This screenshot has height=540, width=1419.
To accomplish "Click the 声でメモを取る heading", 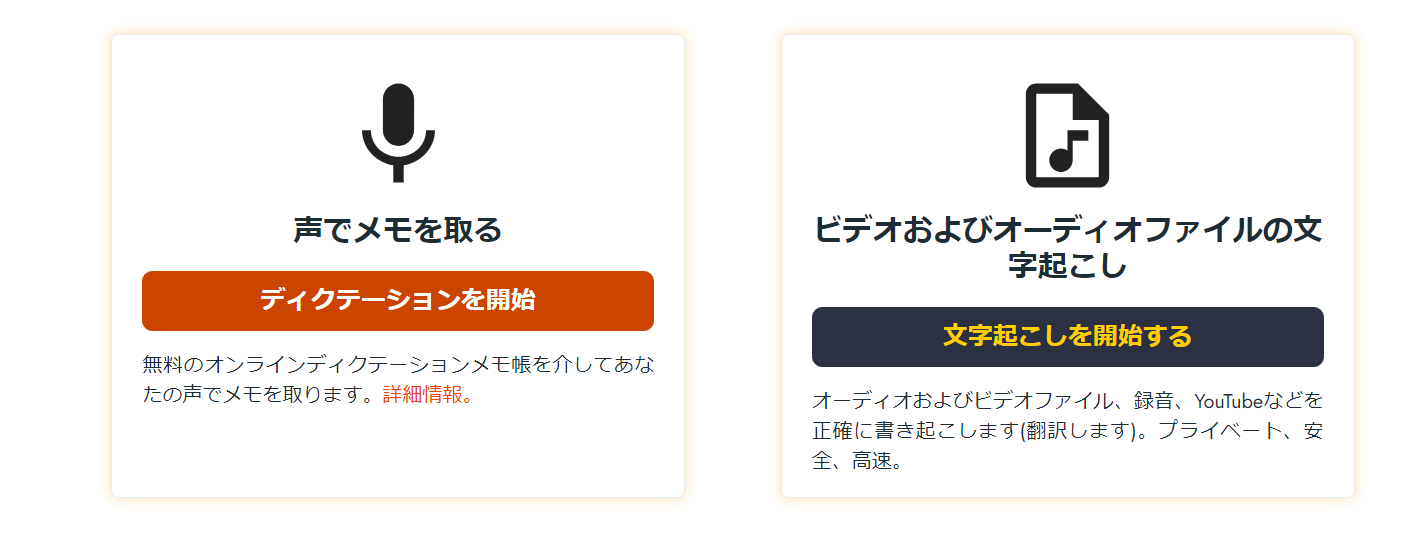I will coord(398,231).
